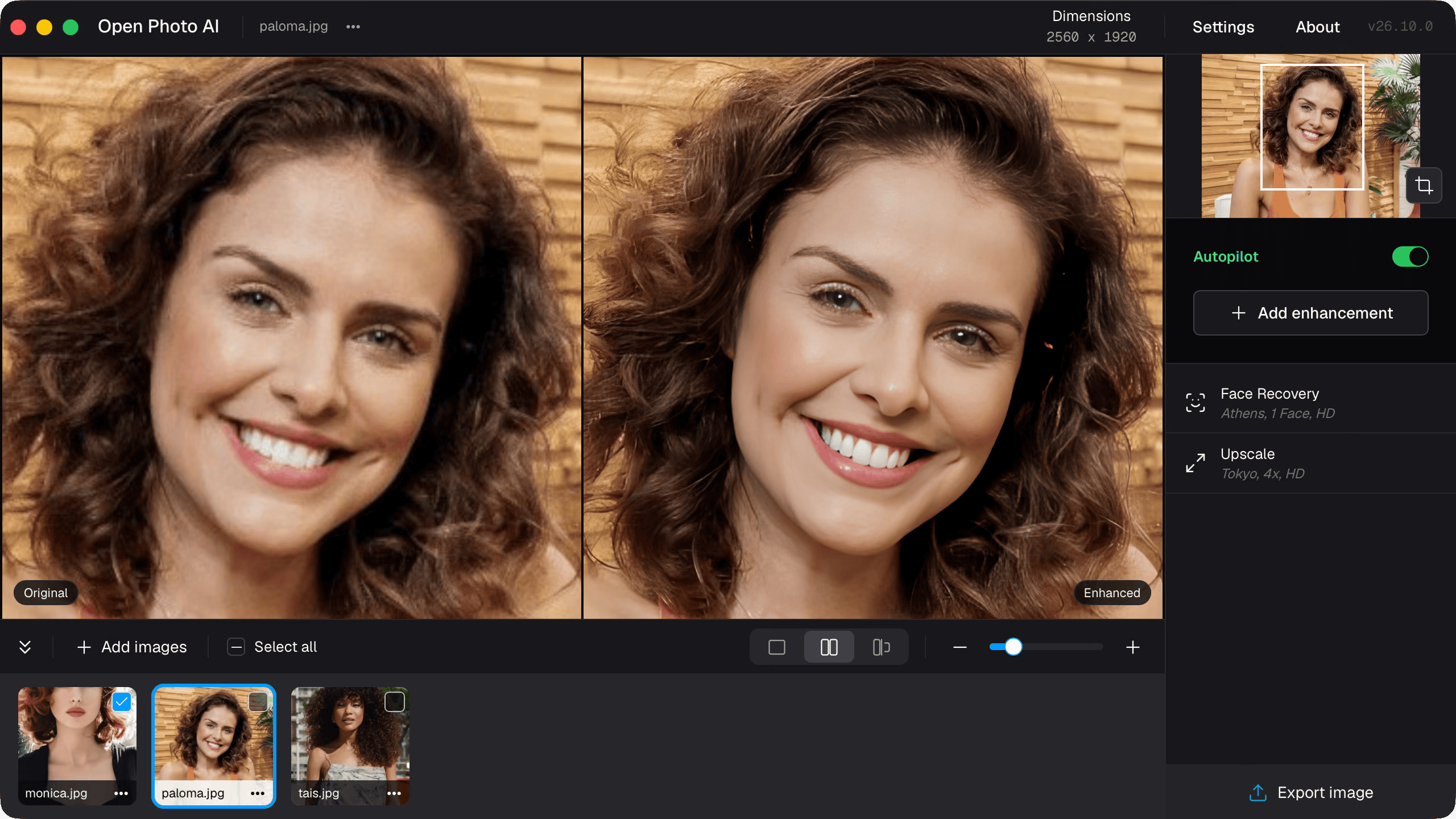Open Face Recovery enhancement settings
The image size is (1456, 819).
(1310, 403)
